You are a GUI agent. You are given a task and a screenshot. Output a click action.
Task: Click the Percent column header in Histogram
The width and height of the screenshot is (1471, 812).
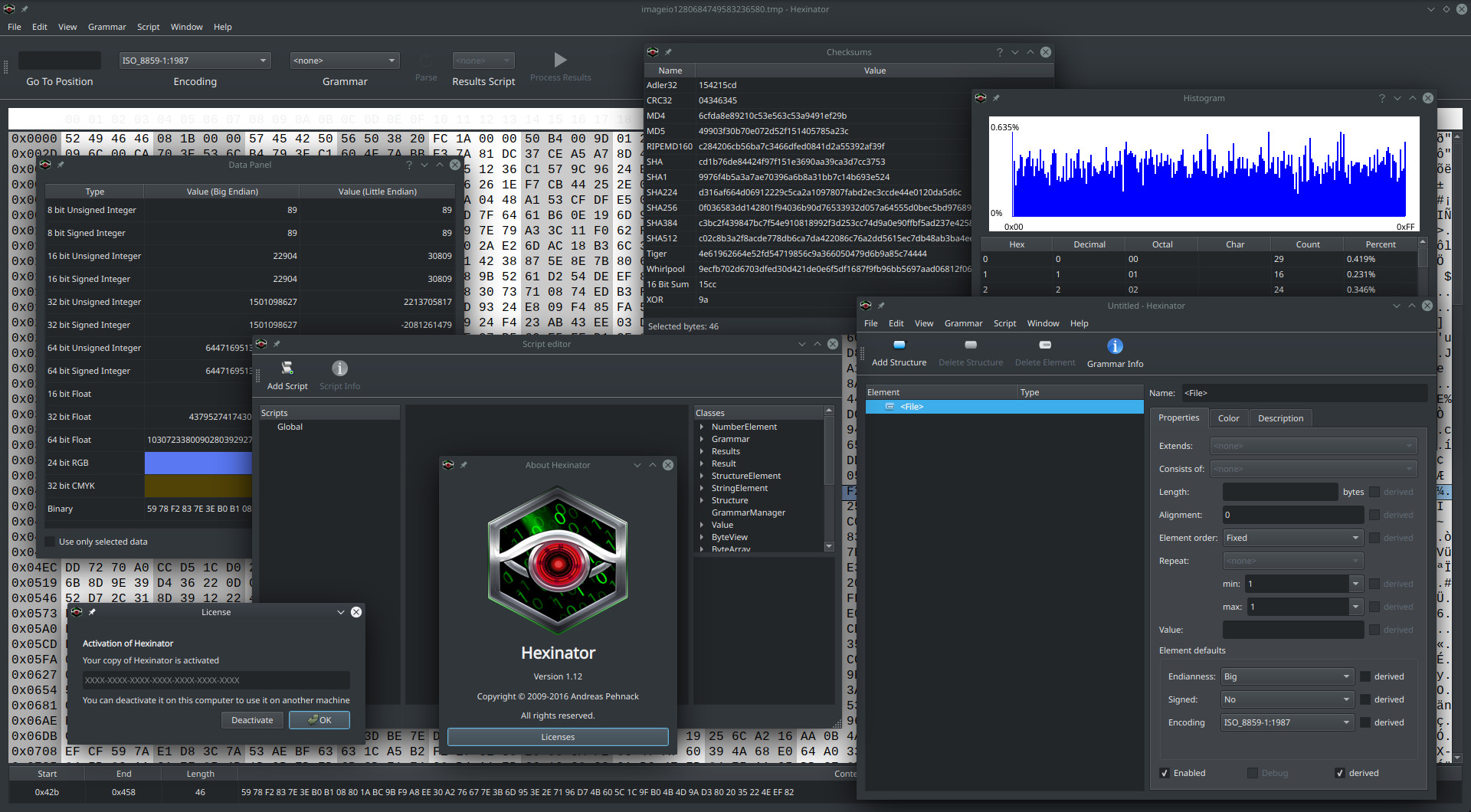click(x=1380, y=244)
